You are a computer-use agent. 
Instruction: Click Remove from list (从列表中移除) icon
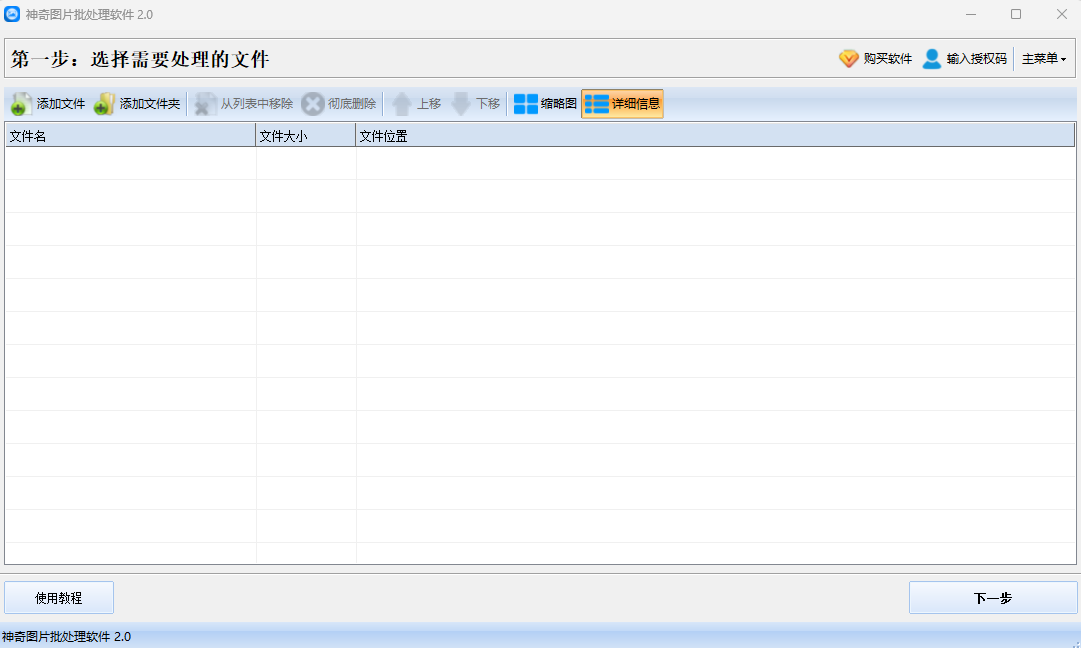[206, 104]
